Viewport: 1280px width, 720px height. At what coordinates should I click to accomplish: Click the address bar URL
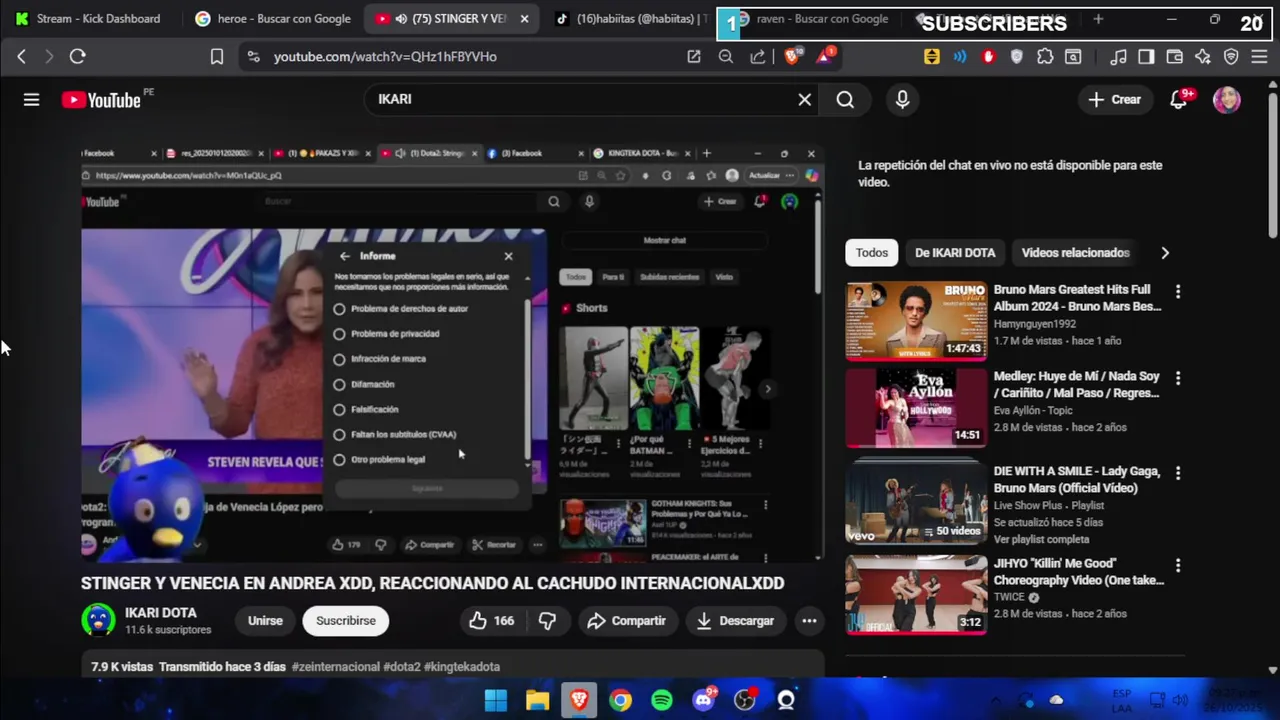385,57
